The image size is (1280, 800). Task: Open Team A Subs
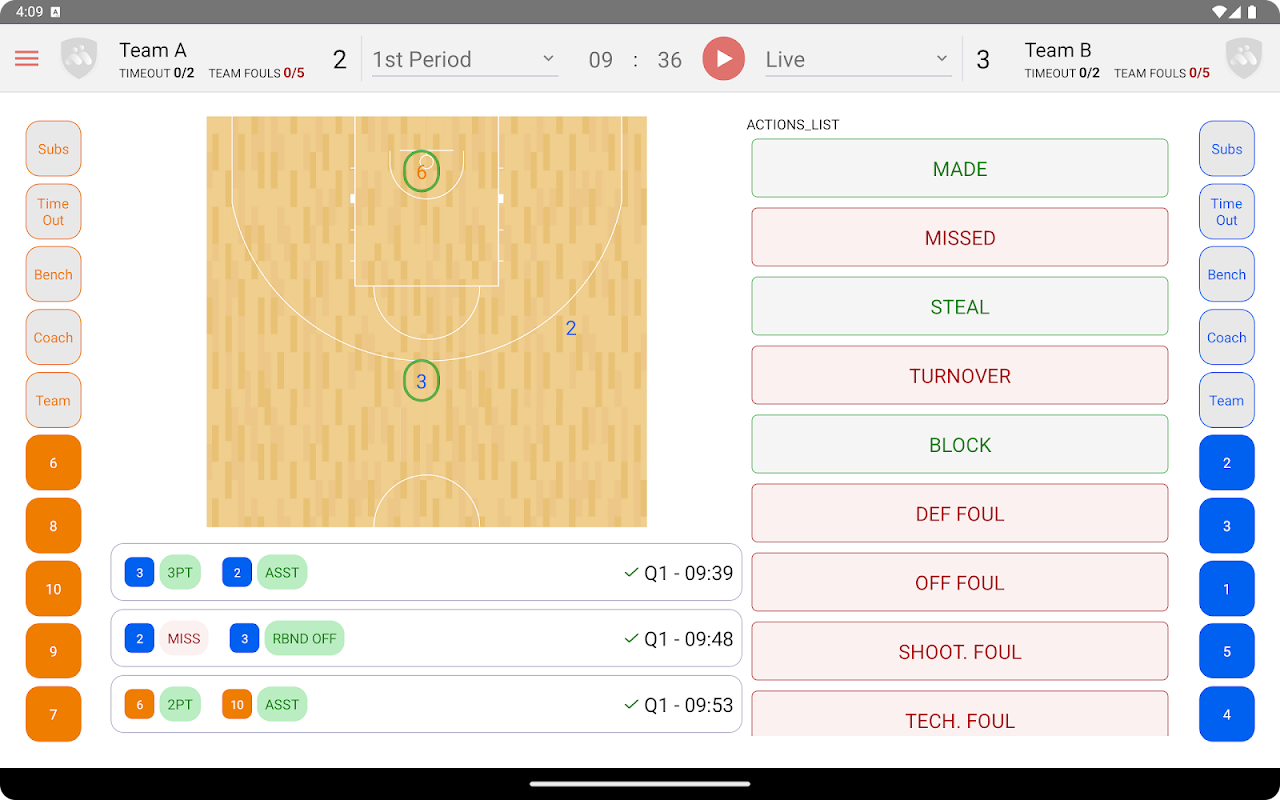pyautogui.click(x=53, y=149)
